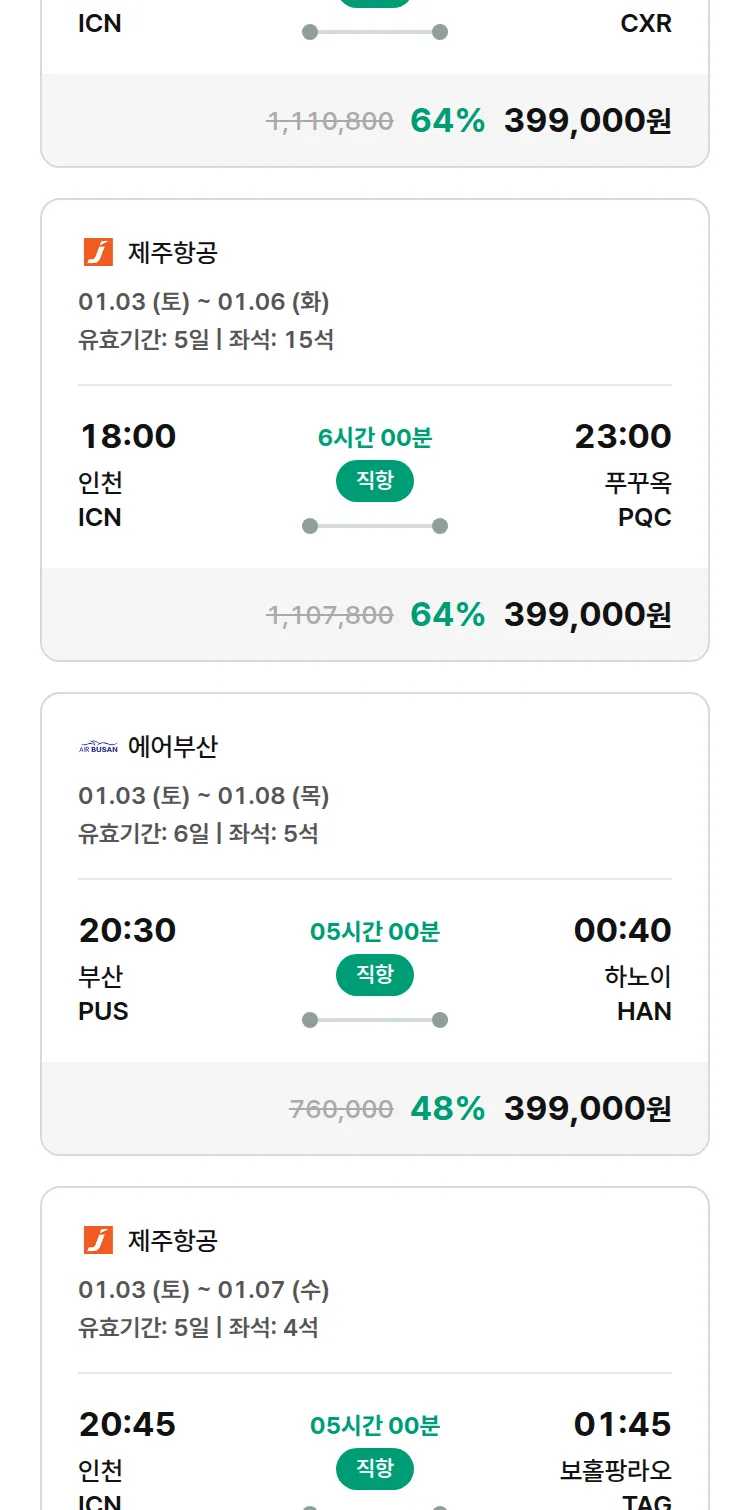750x1510 pixels.
Task: Click route line of ICN–PQC flight
Action: (375, 526)
